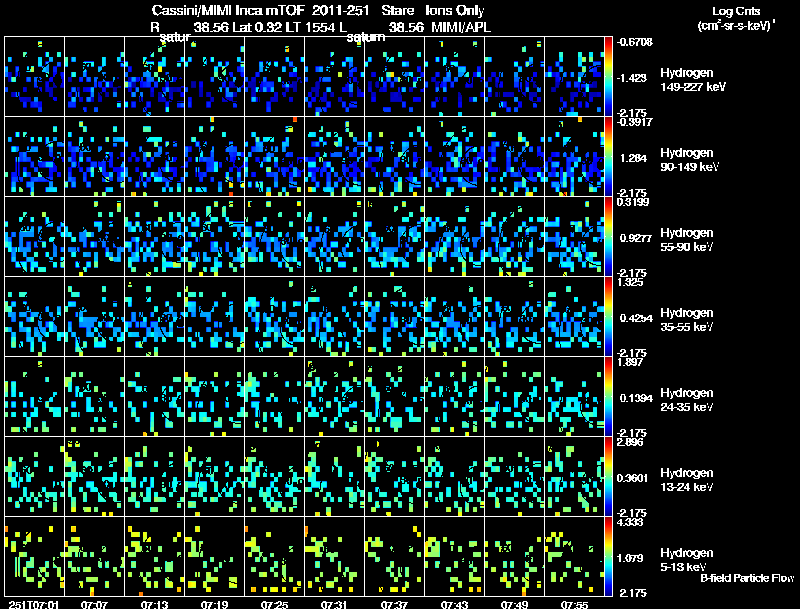Click the 'Stare' word in the title
Image resolution: width=800 pixels, height=609 pixels.
[398, 11]
